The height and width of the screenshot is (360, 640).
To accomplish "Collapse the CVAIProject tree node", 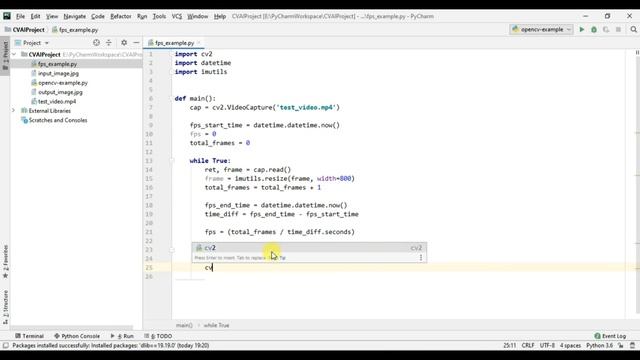I will click(x=14, y=54).
